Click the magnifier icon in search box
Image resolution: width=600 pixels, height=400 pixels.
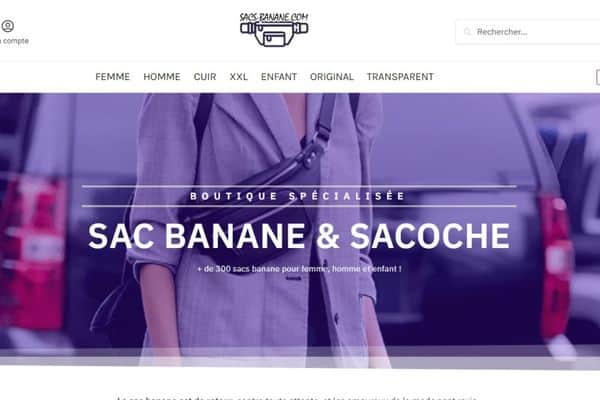tap(467, 32)
